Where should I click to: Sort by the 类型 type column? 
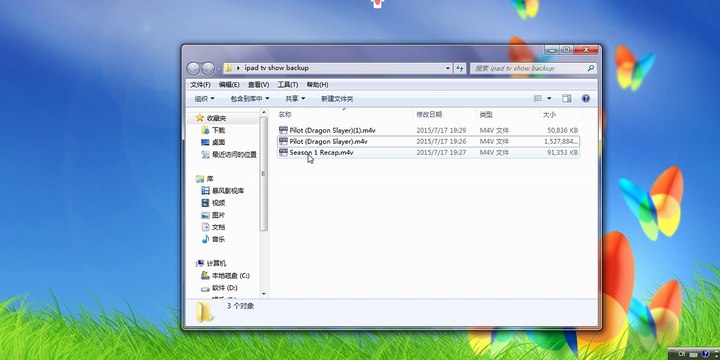click(486, 114)
